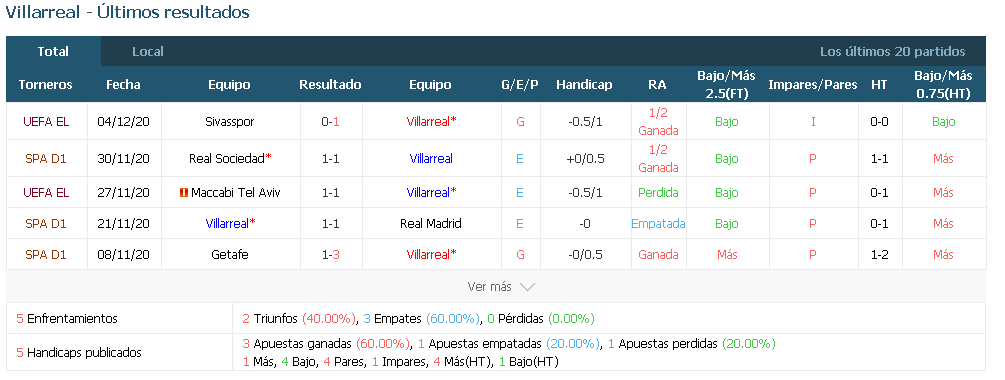
Task: Click the Impares/Pares column header
Action: (x=813, y=85)
